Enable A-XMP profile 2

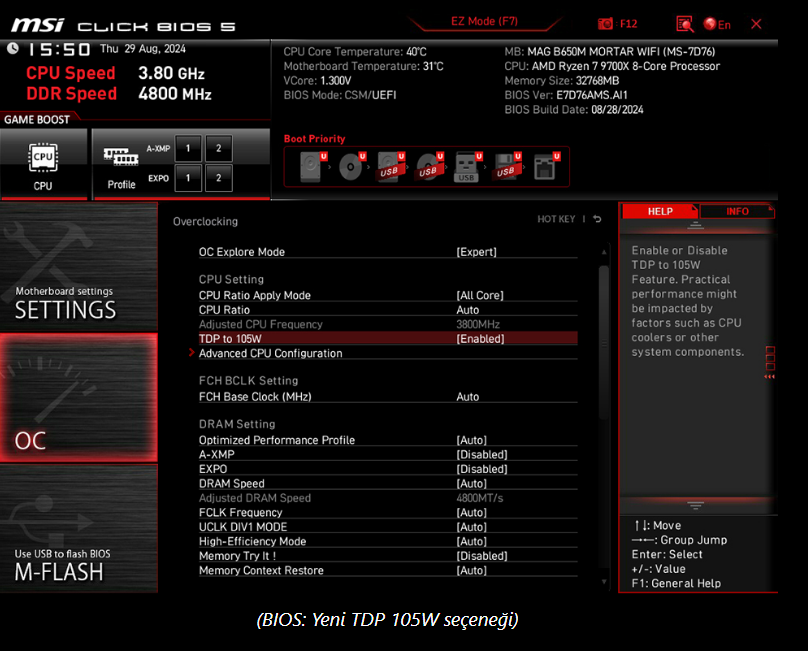[x=218, y=148]
